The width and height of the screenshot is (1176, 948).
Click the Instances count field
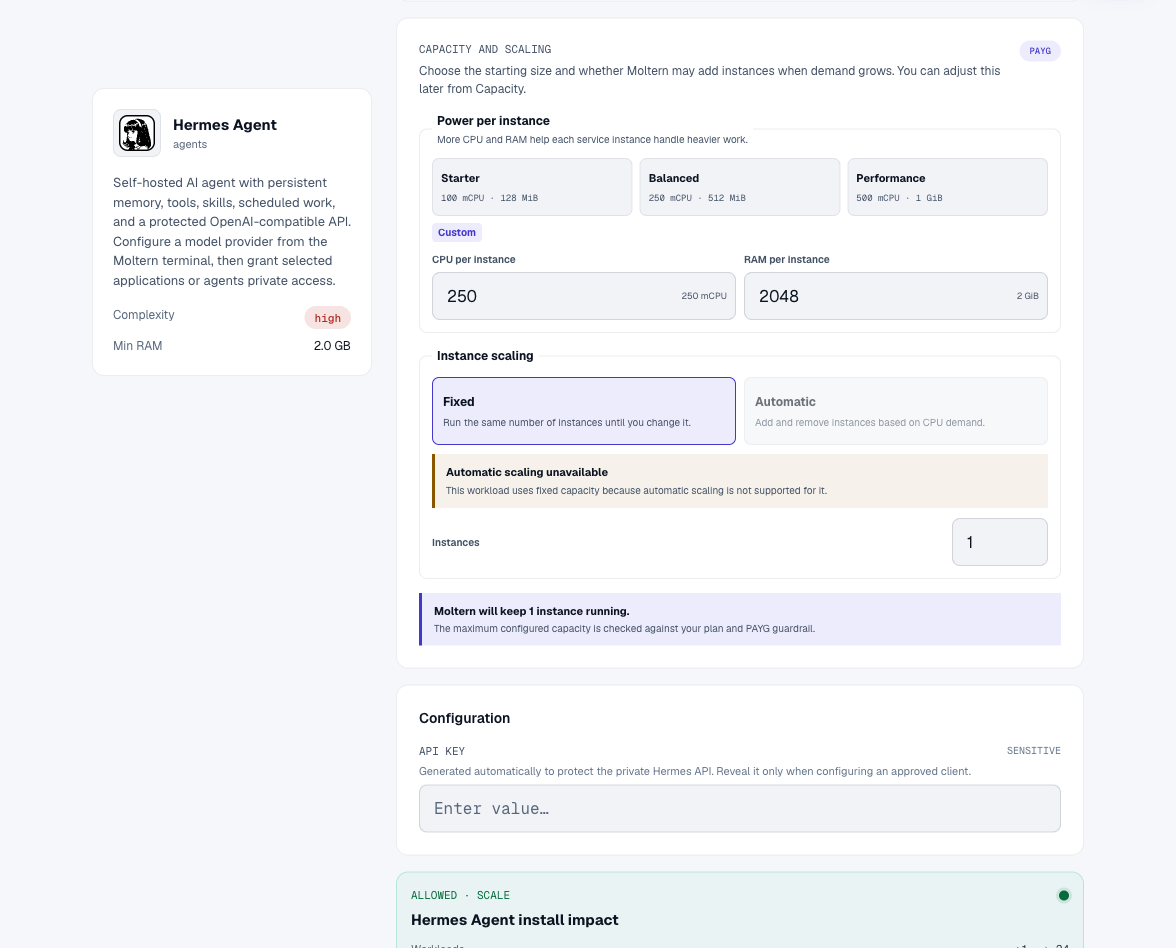pyautogui.click(x=1000, y=542)
